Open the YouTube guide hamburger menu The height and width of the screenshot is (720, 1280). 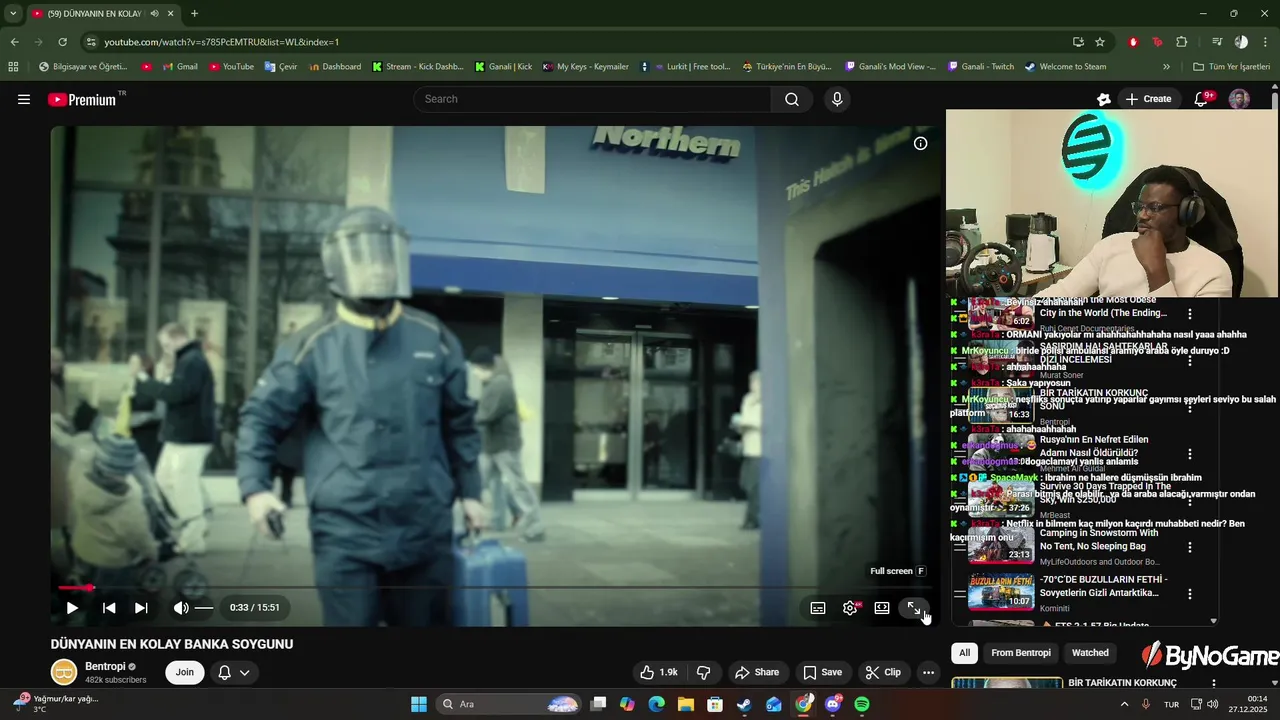coord(24,99)
